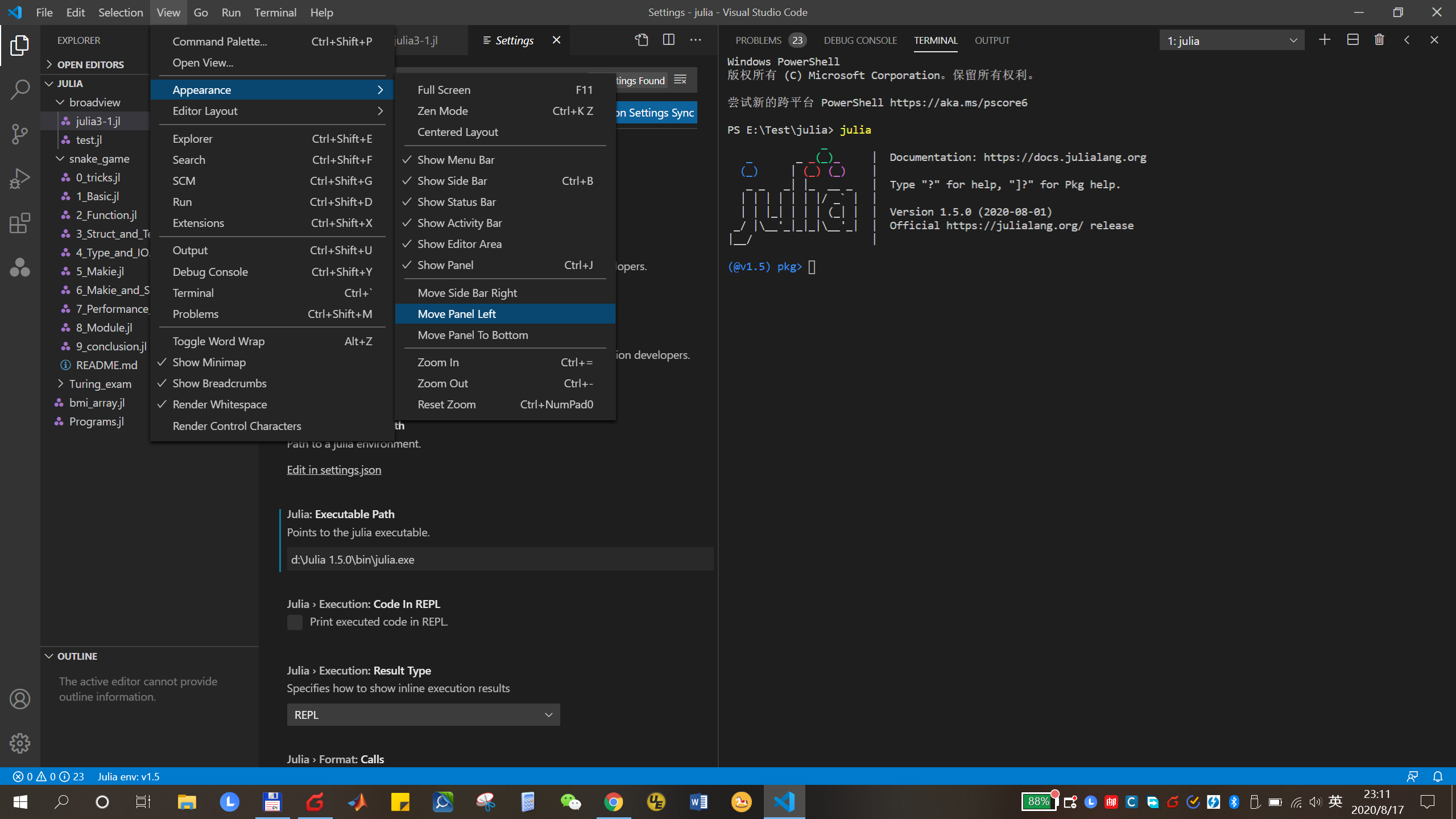Click the Split Terminal icon

pyautogui.click(x=1352, y=40)
